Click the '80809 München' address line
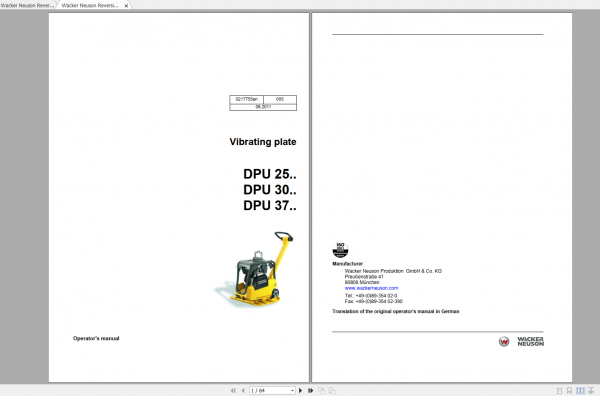This screenshot has height=396, width=600. [x=362, y=282]
